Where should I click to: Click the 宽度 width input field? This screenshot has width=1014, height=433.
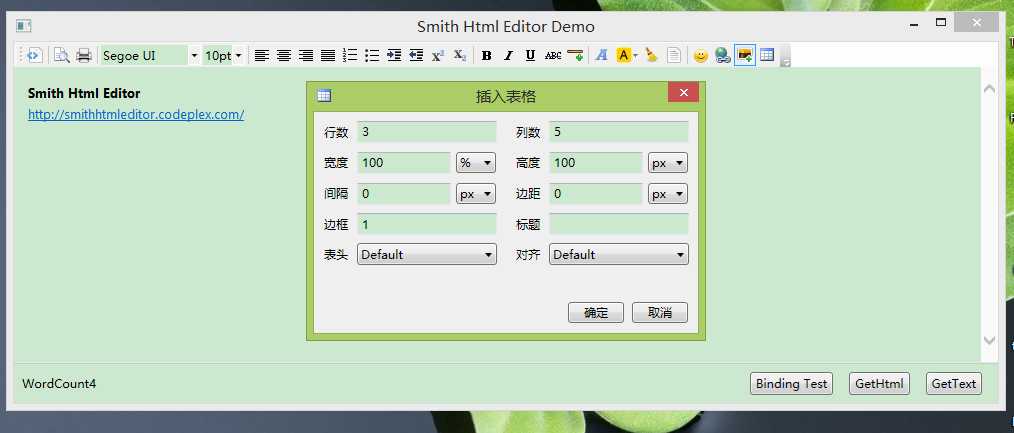[x=404, y=162]
